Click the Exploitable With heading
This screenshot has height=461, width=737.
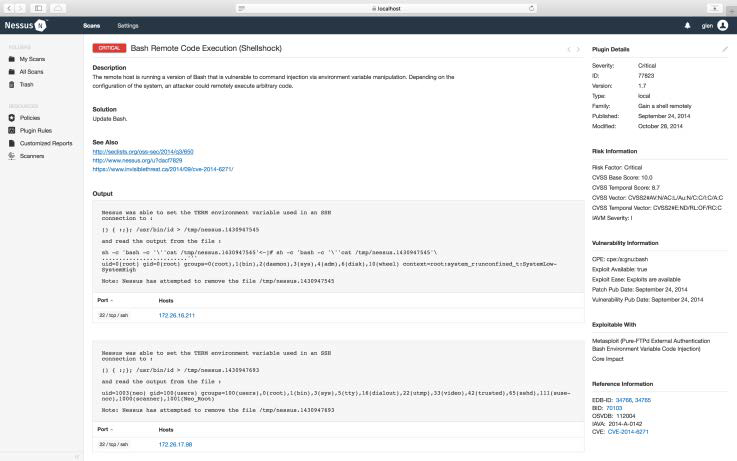tap(614, 325)
